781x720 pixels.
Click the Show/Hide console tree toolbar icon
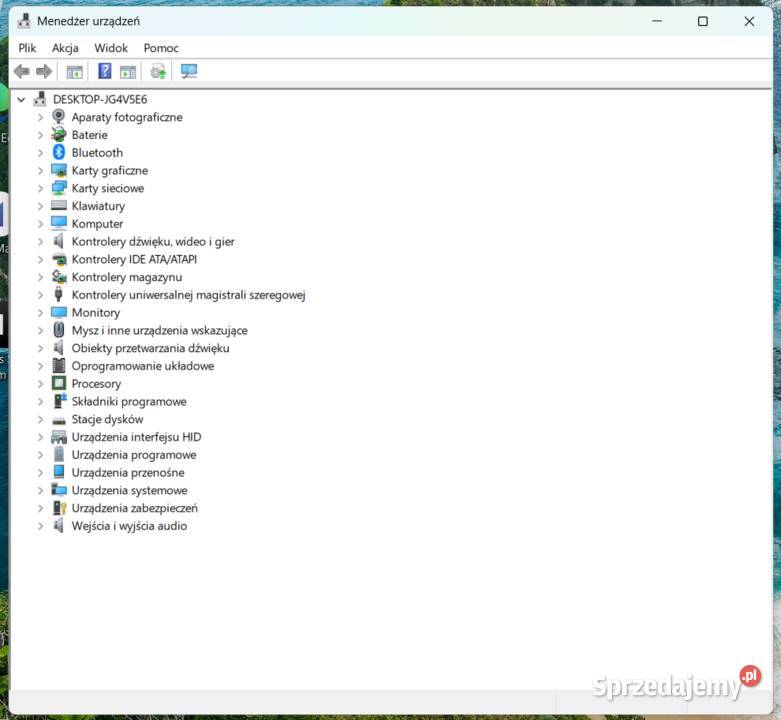point(75,72)
